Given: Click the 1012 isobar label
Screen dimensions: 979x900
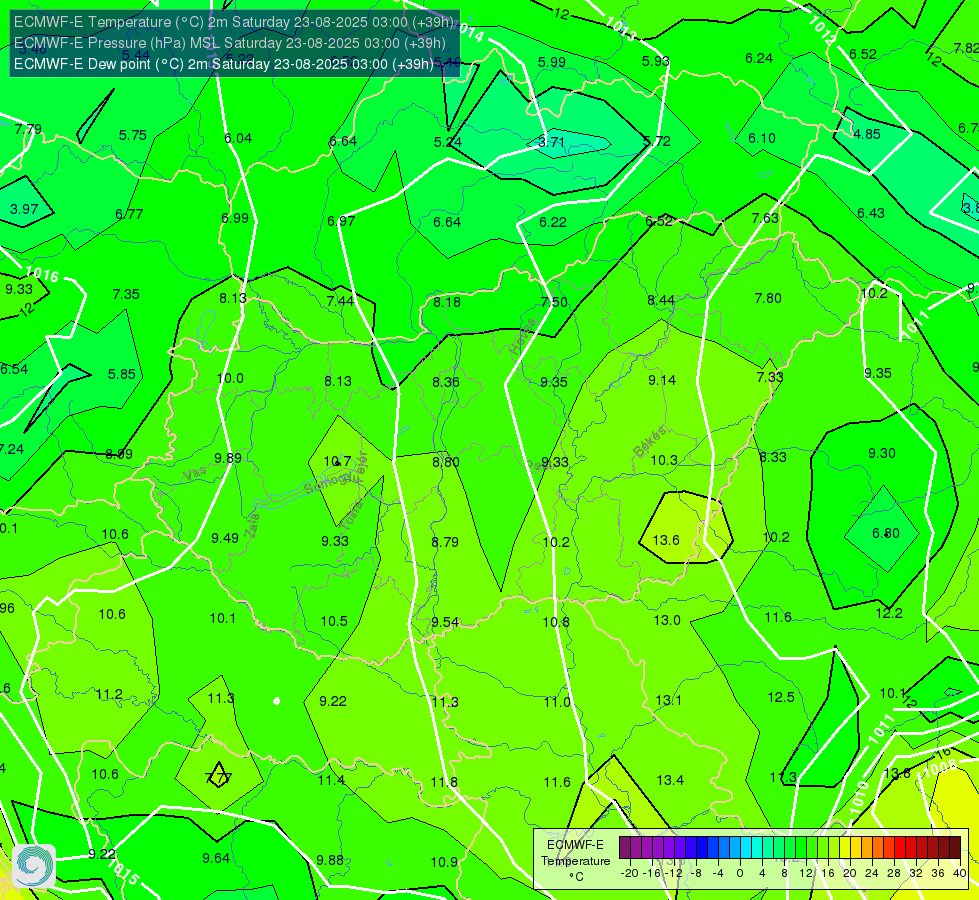Looking at the screenshot, I should pos(822,30).
